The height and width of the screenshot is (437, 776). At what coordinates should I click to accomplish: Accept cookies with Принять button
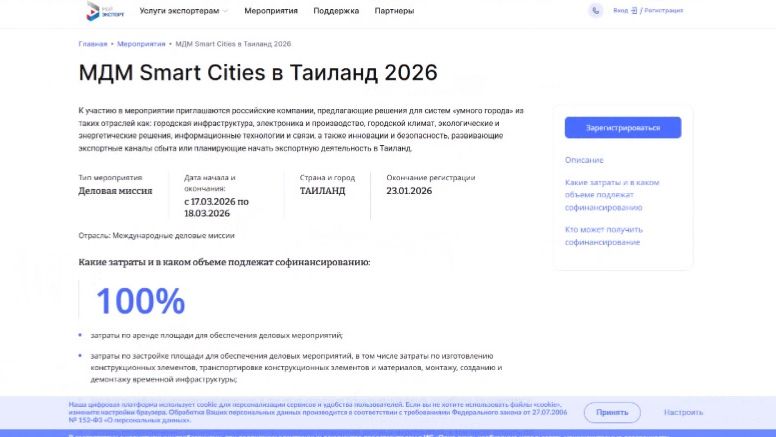[612, 412]
